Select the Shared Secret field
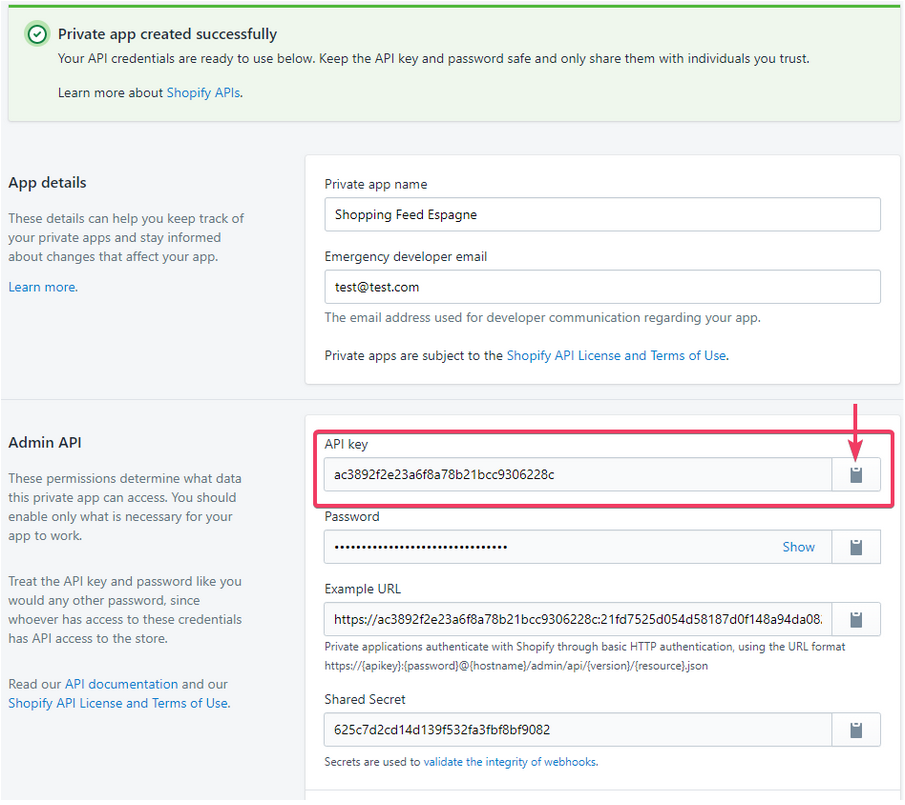This screenshot has width=905, height=805. click(577, 729)
